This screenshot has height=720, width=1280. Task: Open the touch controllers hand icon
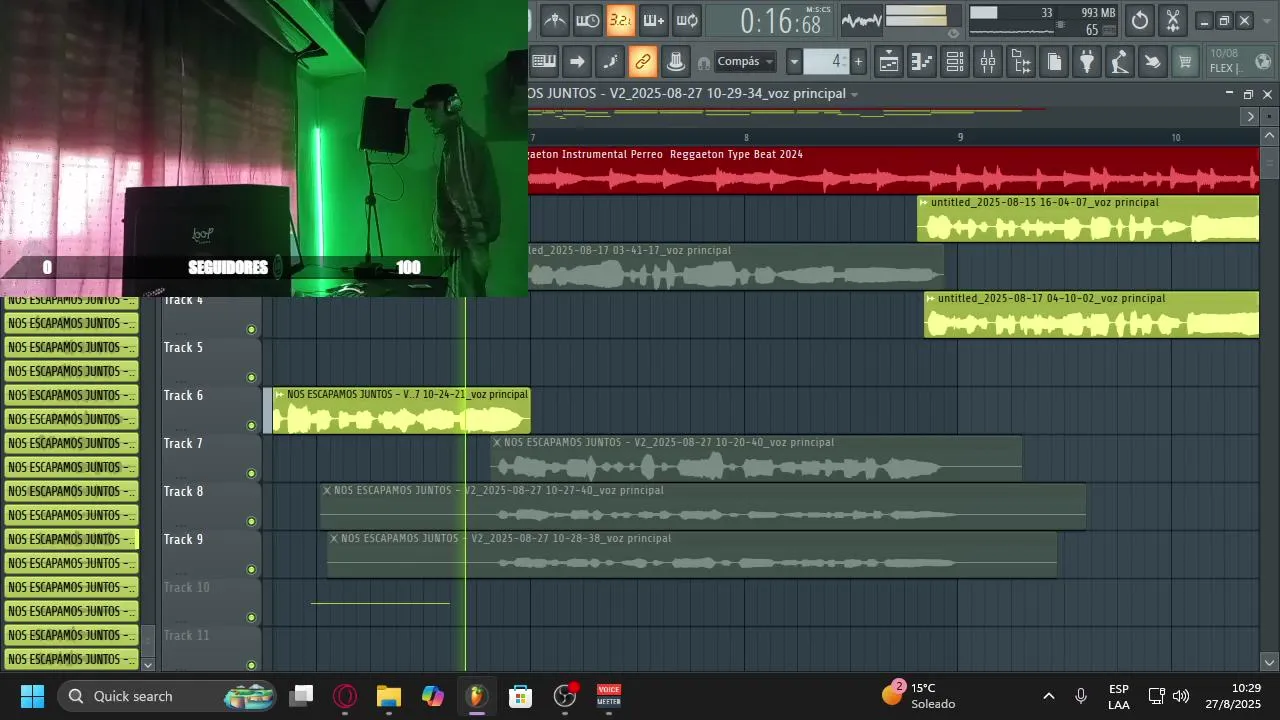point(1153,62)
